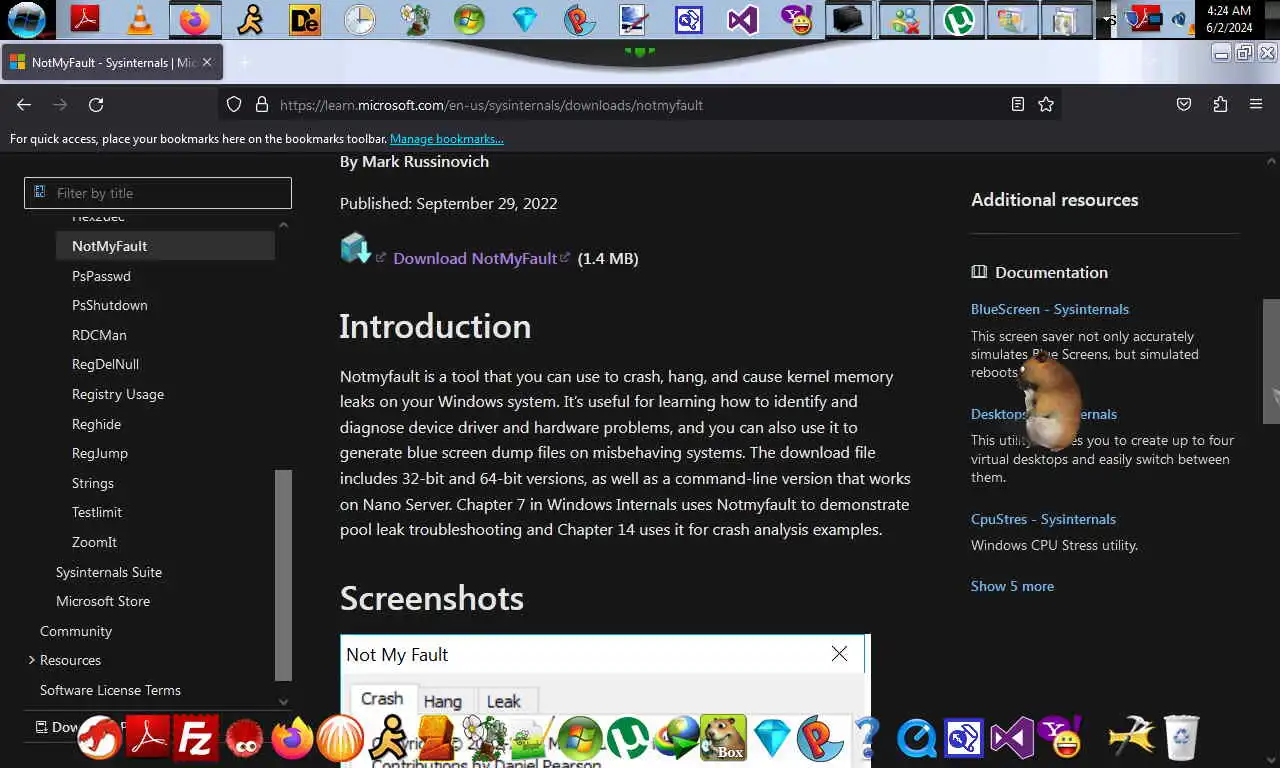The width and height of the screenshot is (1280, 768).
Task: Open the tracking protection shield icon
Action: [x=234, y=104]
